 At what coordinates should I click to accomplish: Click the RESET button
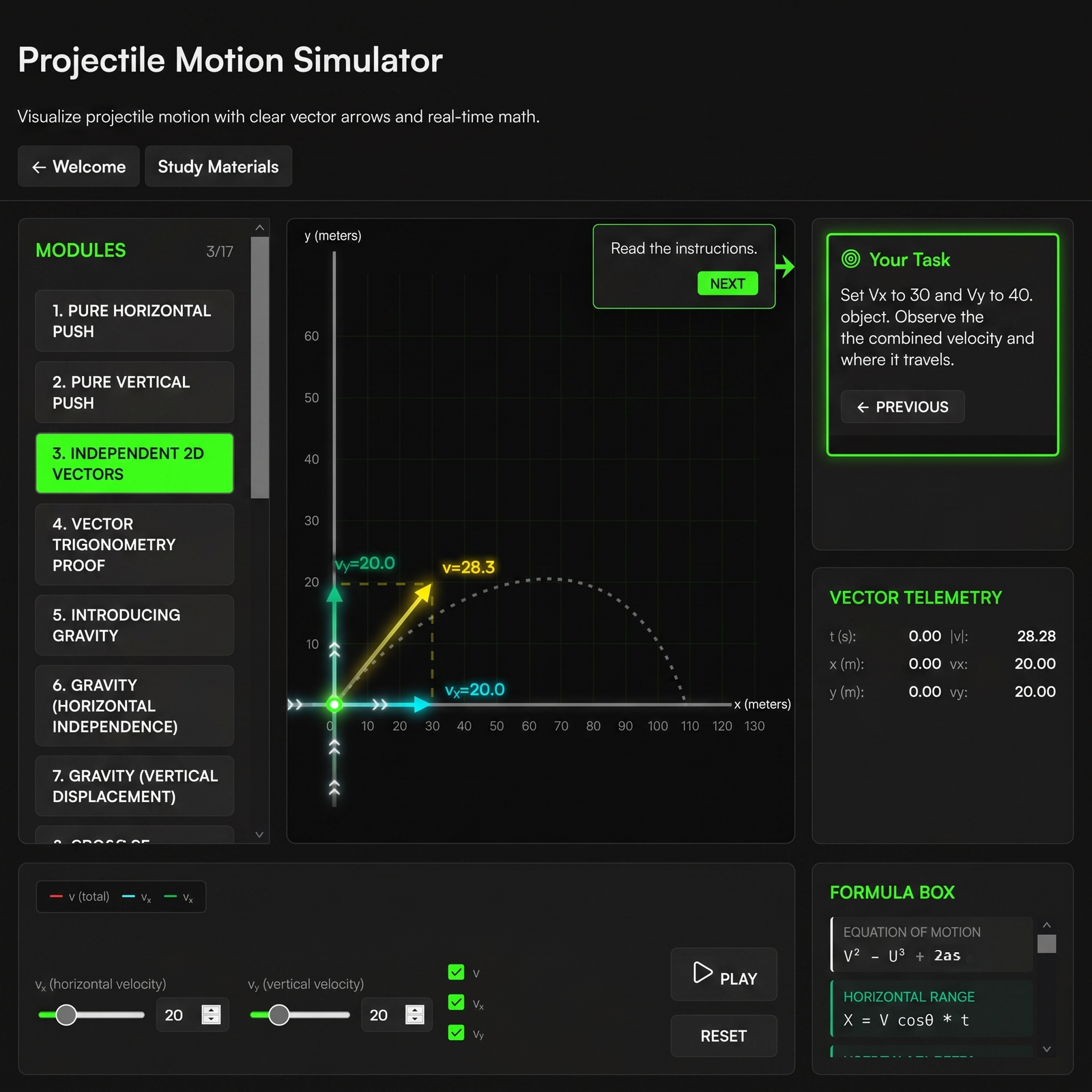pyautogui.click(x=723, y=1036)
